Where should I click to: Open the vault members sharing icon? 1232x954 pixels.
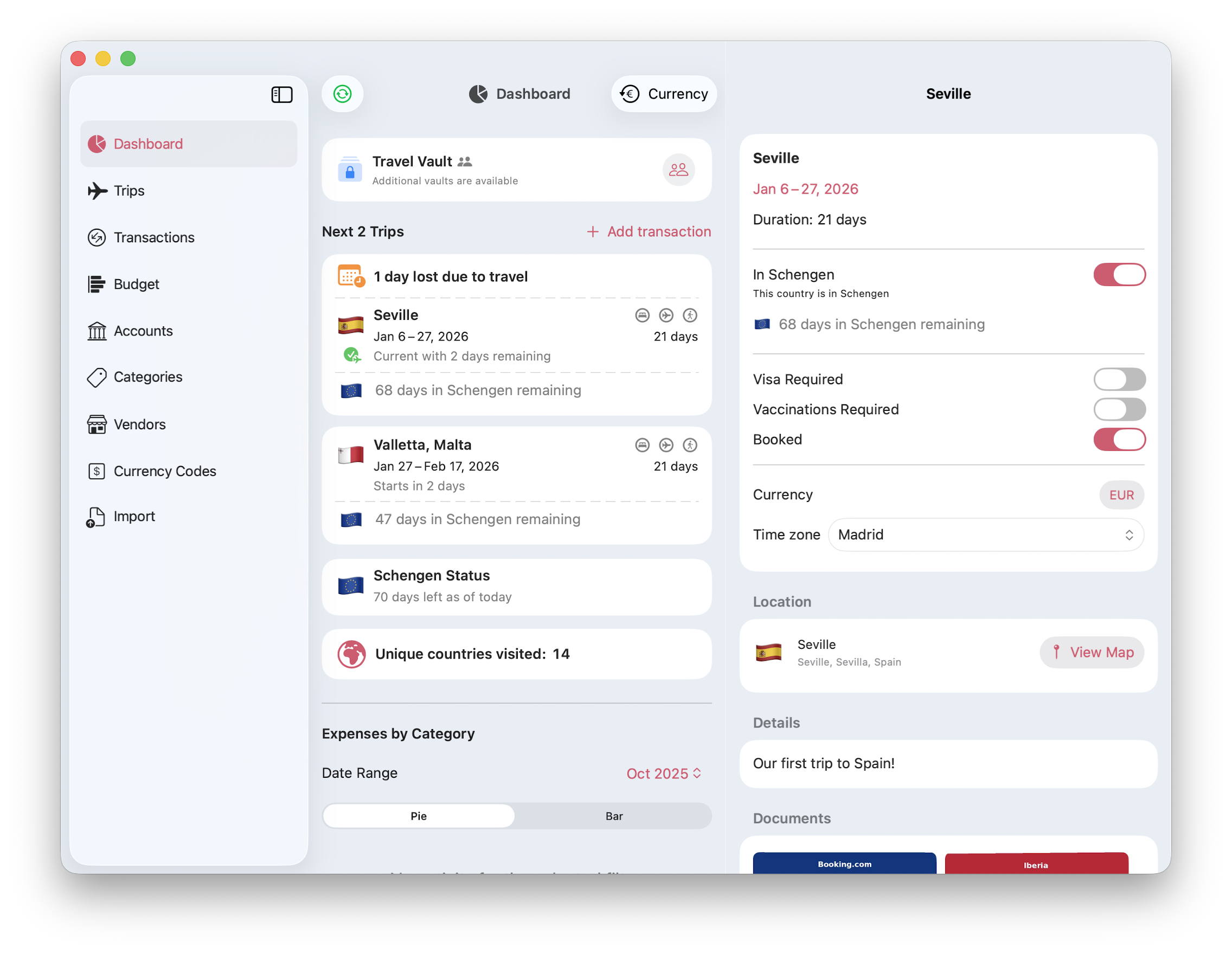click(678, 170)
